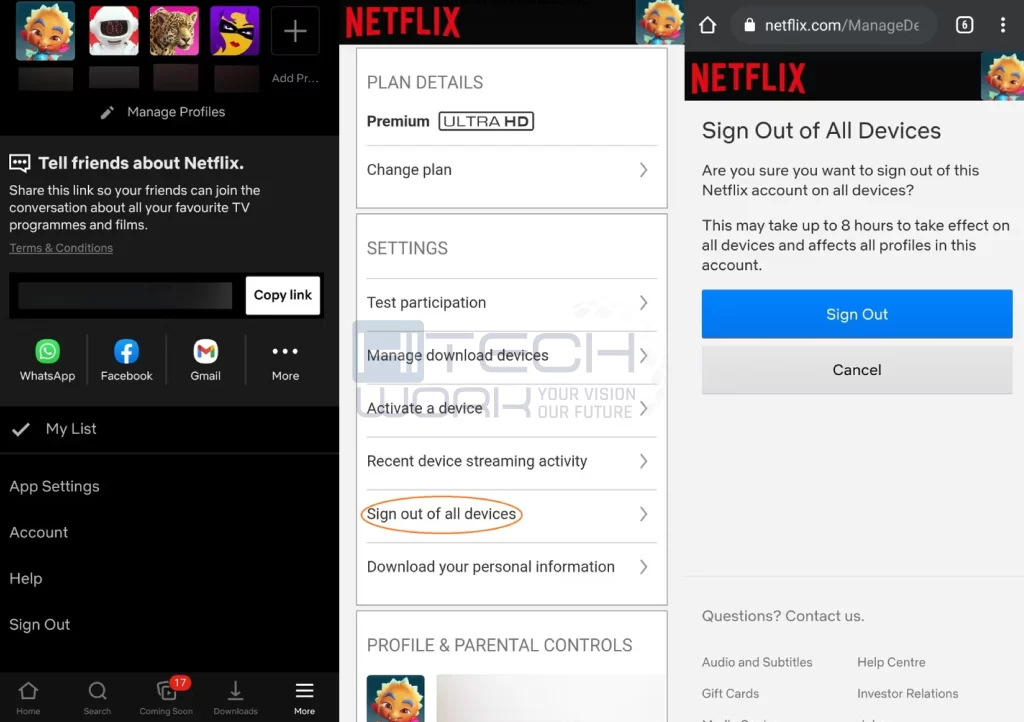Screen dimensions: 1024x722
Task: Open the Help menu item
Action: 25,578
